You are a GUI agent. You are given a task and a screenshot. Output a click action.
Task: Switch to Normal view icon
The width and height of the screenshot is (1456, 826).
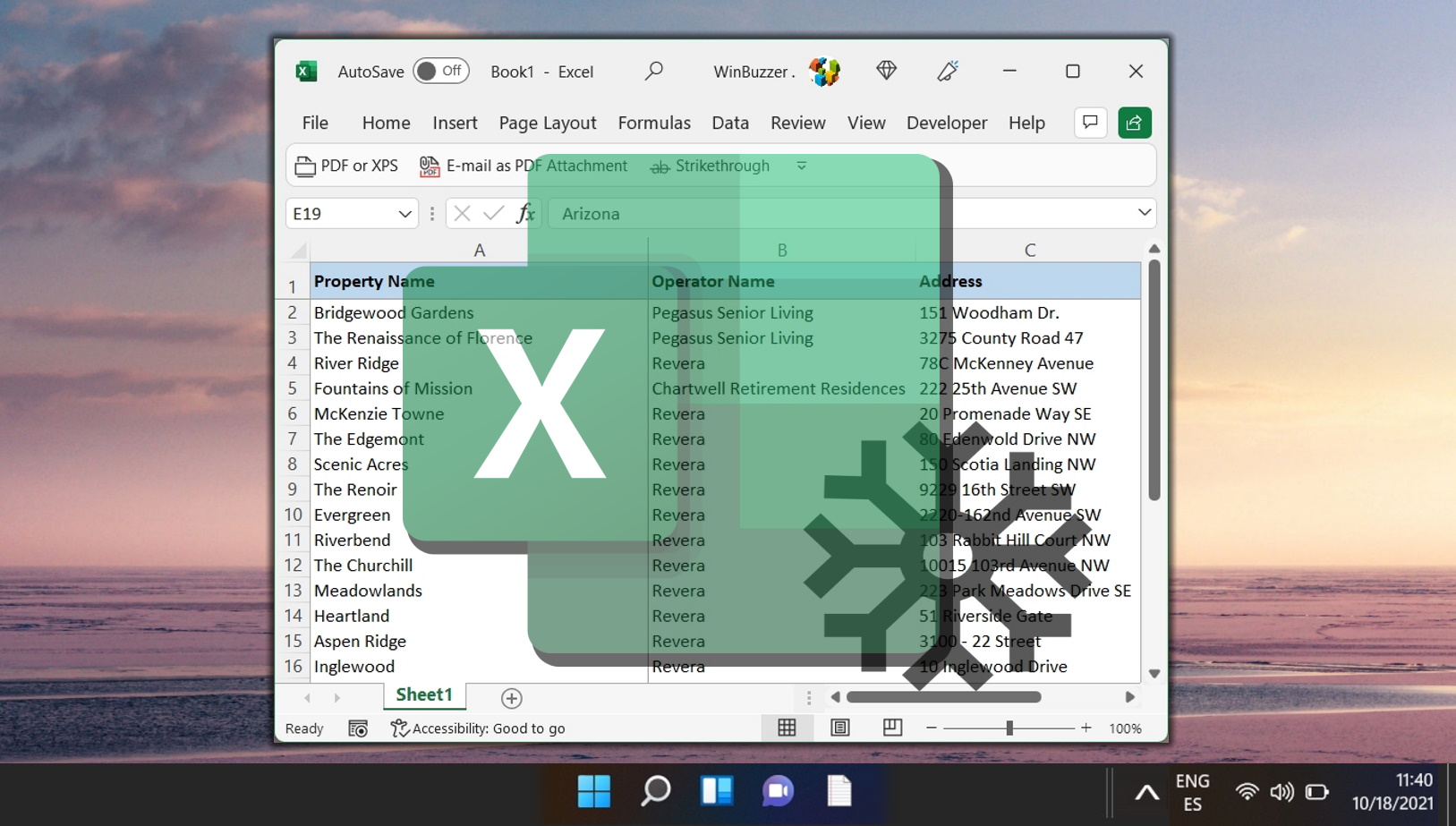coord(787,728)
